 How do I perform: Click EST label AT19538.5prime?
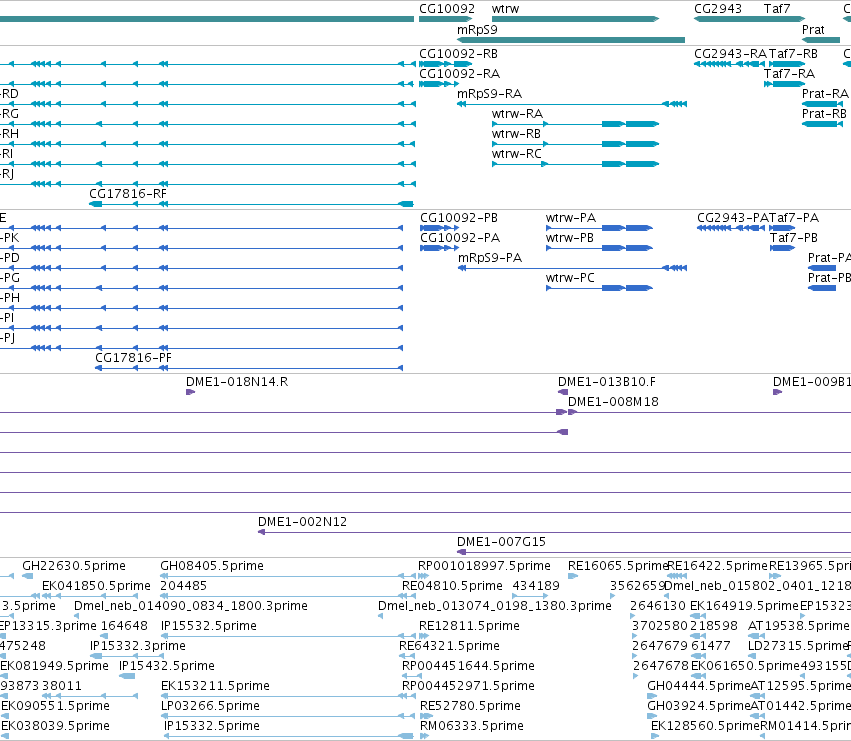point(798,626)
